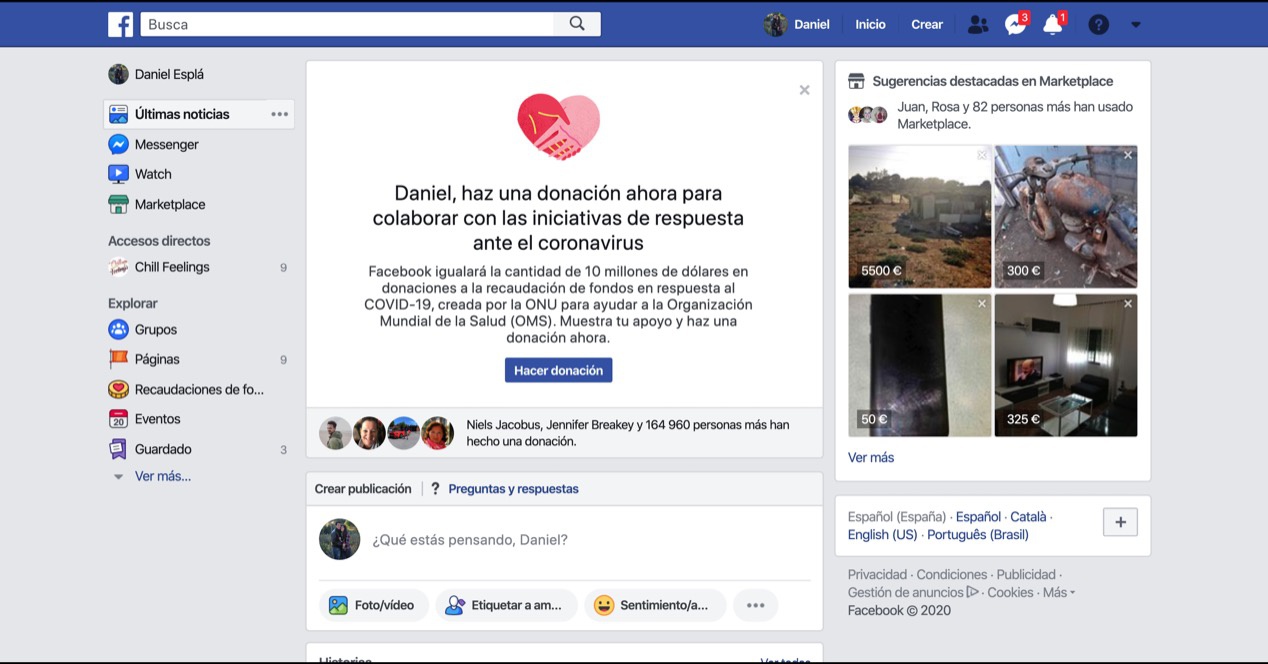Open Eventos in sidebar

pos(145,419)
